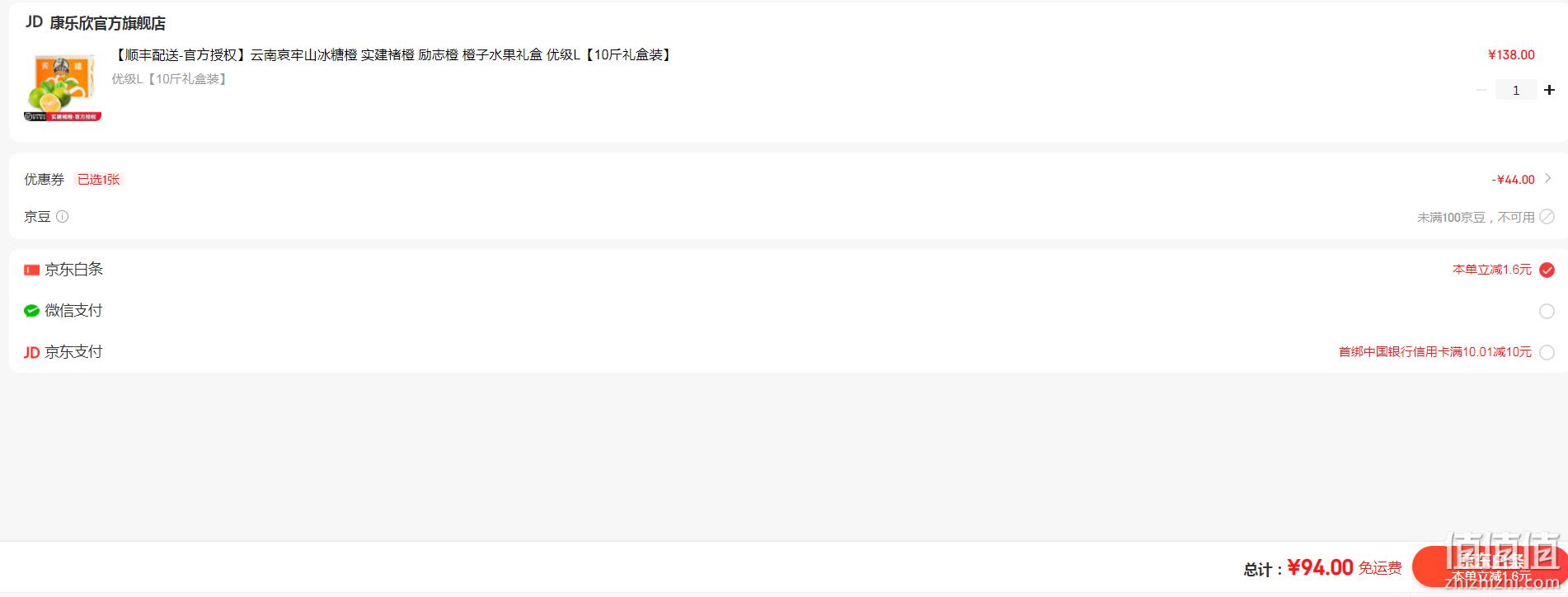Select 微信支付 payment radio button
The image size is (1568, 597).
[x=1547, y=311]
